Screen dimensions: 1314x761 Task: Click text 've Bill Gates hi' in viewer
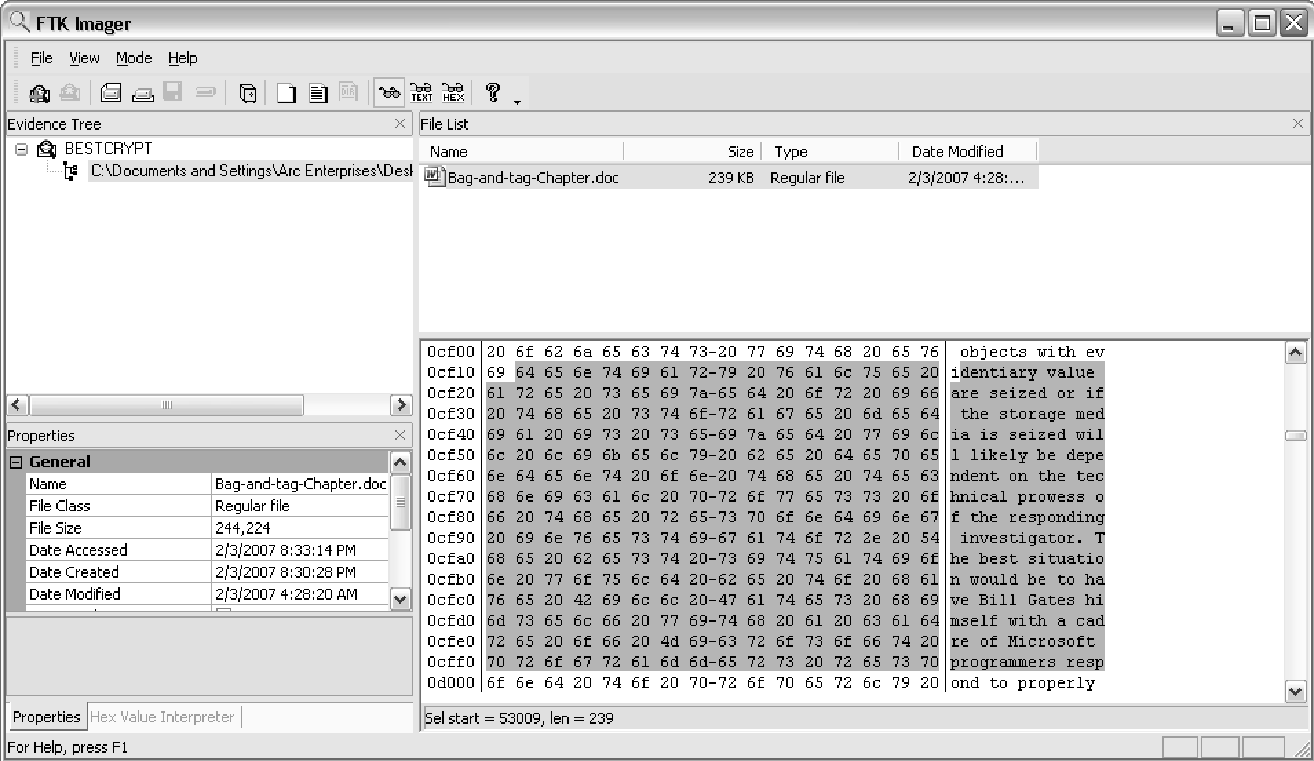(x=1028, y=601)
